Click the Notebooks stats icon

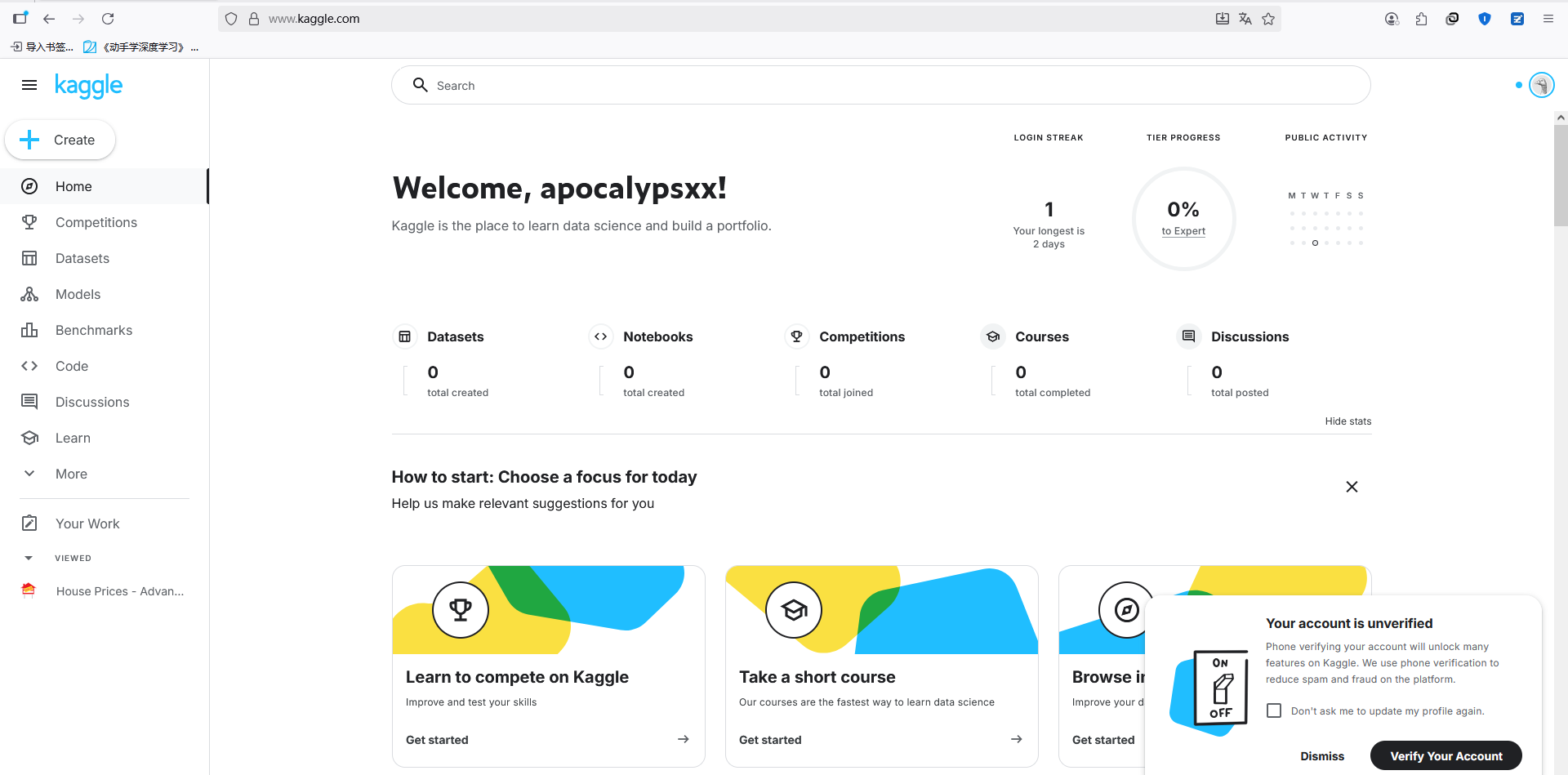pyautogui.click(x=600, y=336)
